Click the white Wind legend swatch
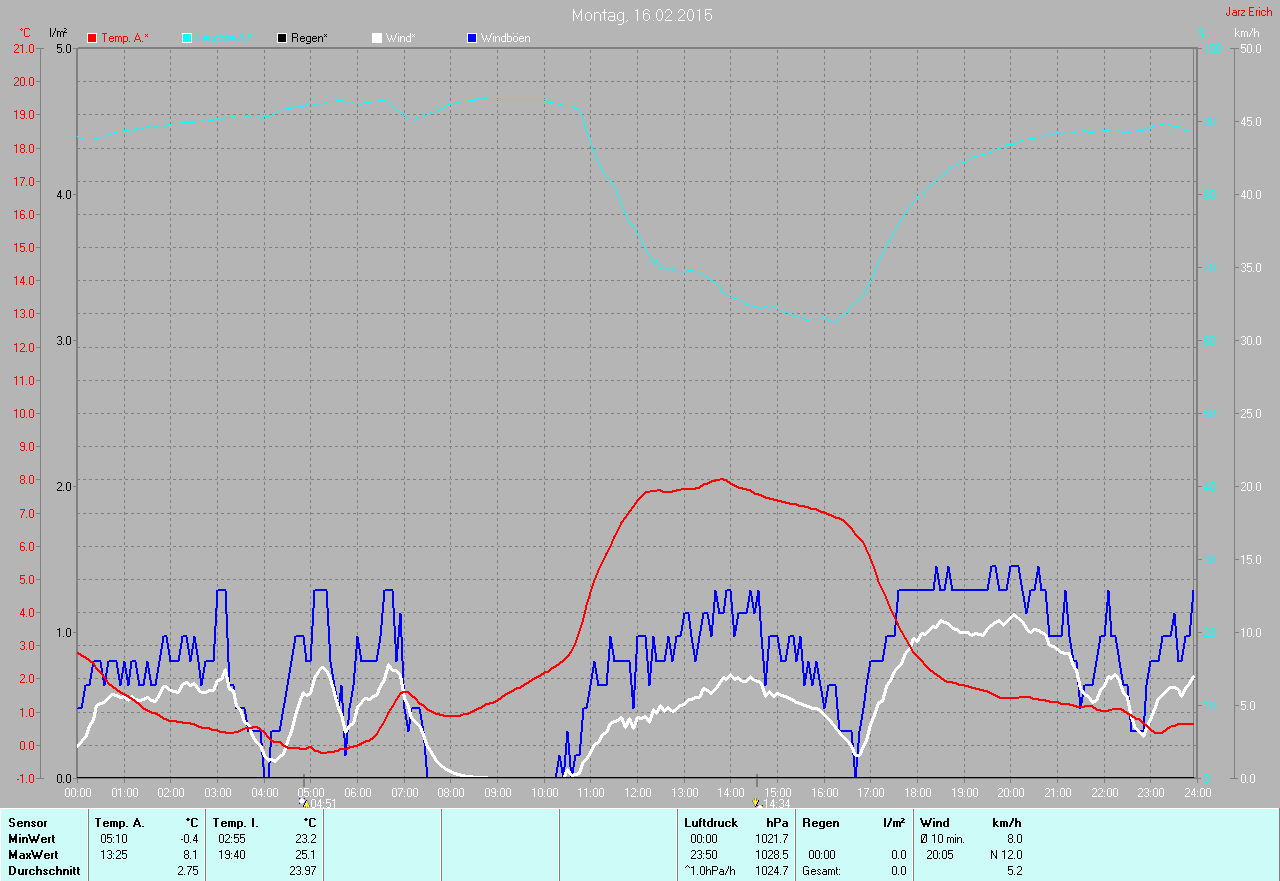This screenshot has height=881, width=1280. click(377, 38)
